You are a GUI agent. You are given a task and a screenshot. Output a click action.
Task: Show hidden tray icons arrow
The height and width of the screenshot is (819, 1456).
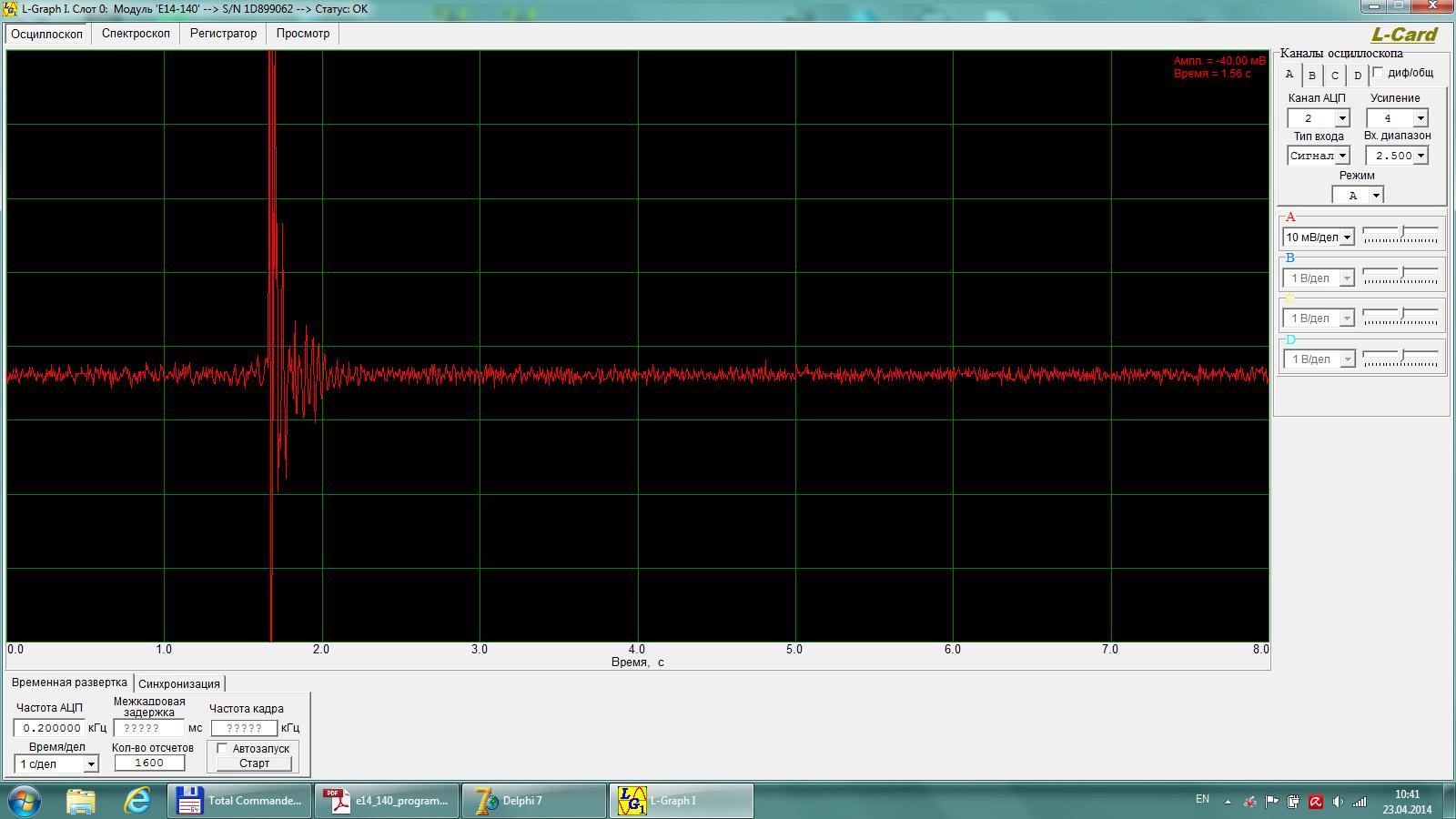coord(1228,803)
